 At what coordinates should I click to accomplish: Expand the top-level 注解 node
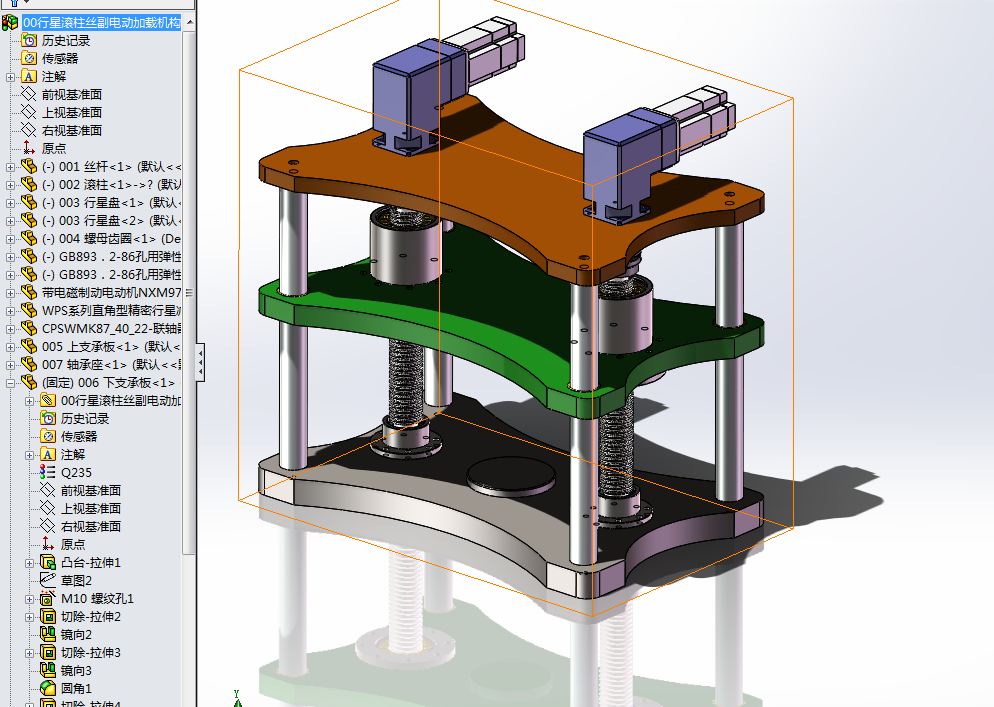click(x=10, y=77)
